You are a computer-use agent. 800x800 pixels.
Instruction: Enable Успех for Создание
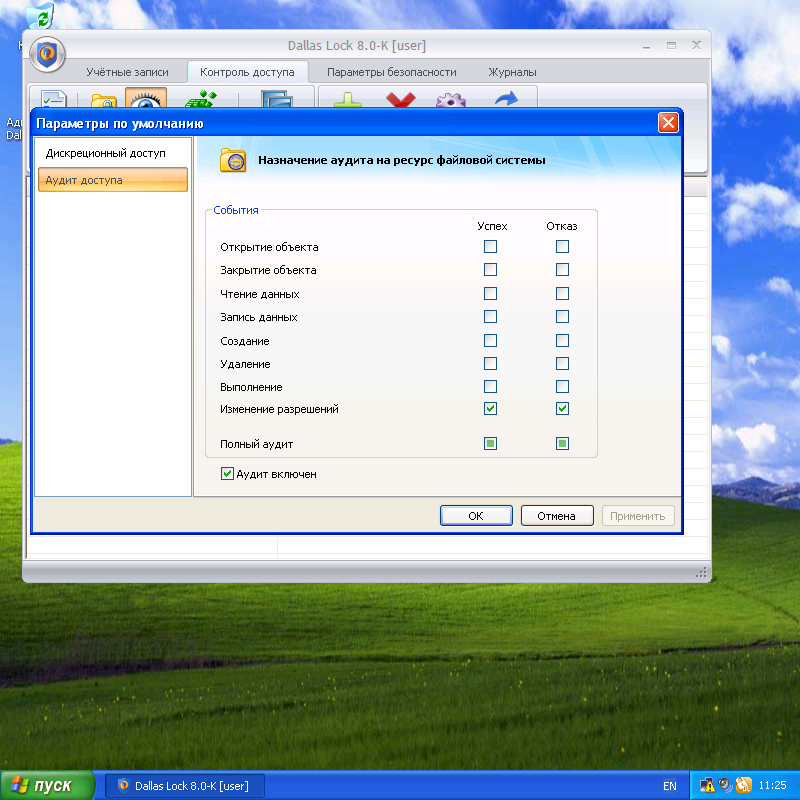click(490, 340)
